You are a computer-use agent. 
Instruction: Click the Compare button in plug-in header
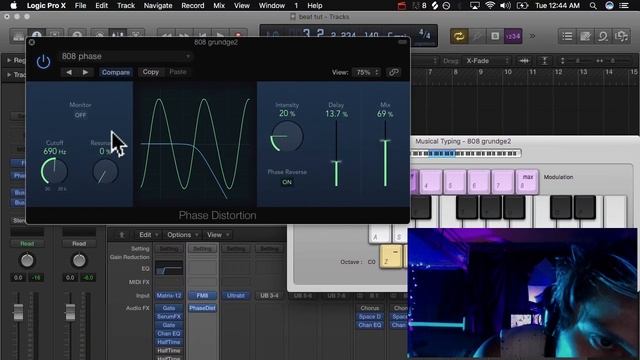point(116,72)
